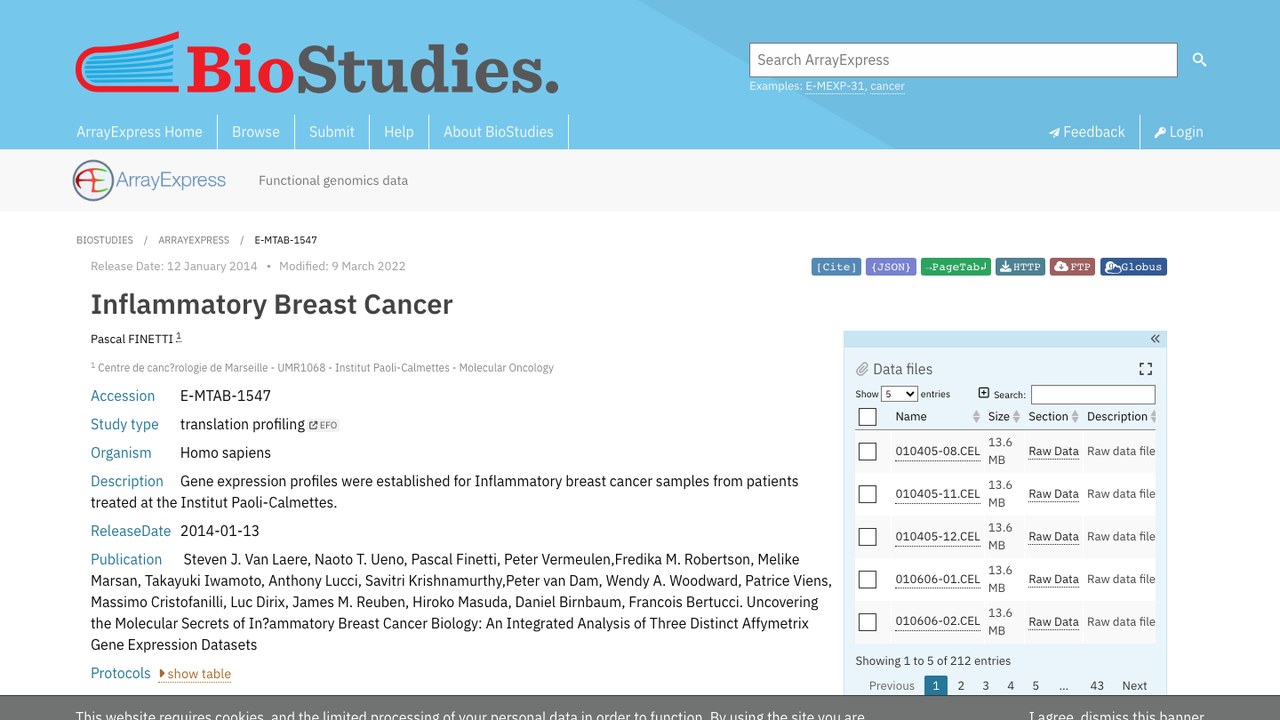Select checkbox for 010405-12.CEL
1280x720 pixels.
(867, 537)
